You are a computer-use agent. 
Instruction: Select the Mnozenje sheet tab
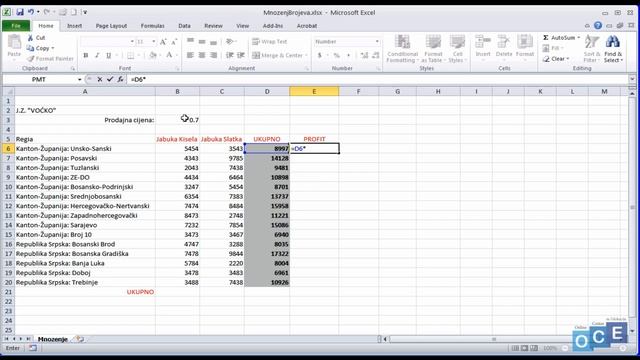(x=53, y=339)
